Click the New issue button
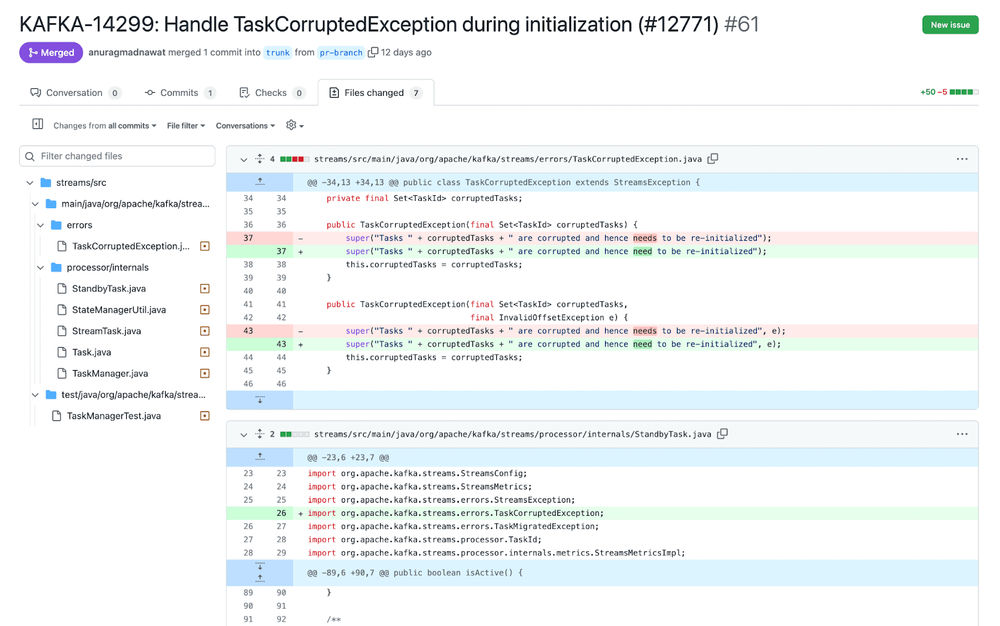The height and width of the screenshot is (626, 1000). coord(949,25)
